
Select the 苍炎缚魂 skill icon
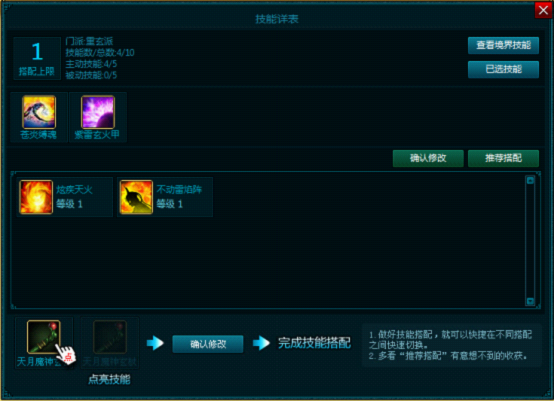pos(39,112)
